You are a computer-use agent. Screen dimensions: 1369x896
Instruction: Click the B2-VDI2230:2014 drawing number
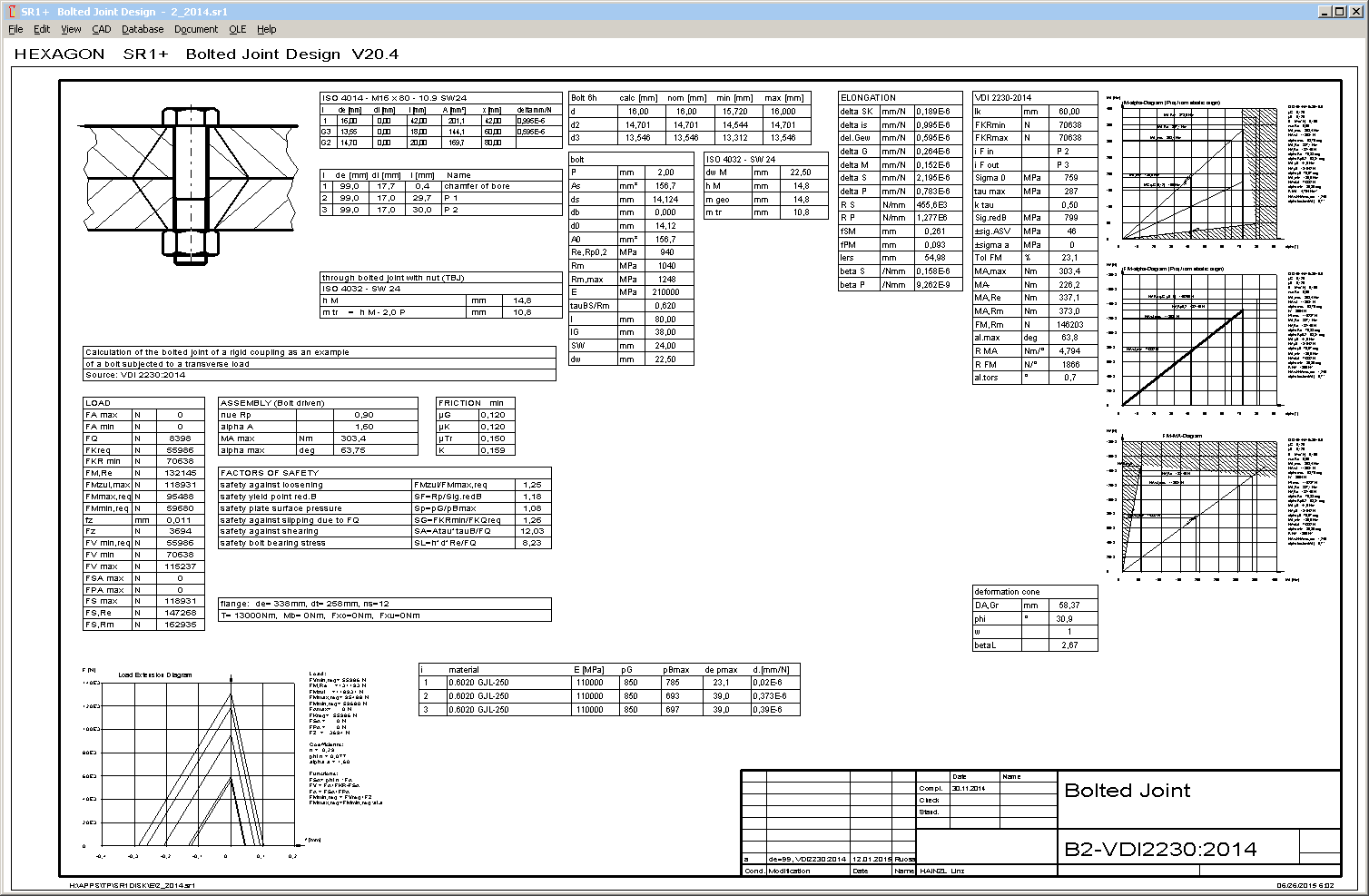click(1160, 850)
